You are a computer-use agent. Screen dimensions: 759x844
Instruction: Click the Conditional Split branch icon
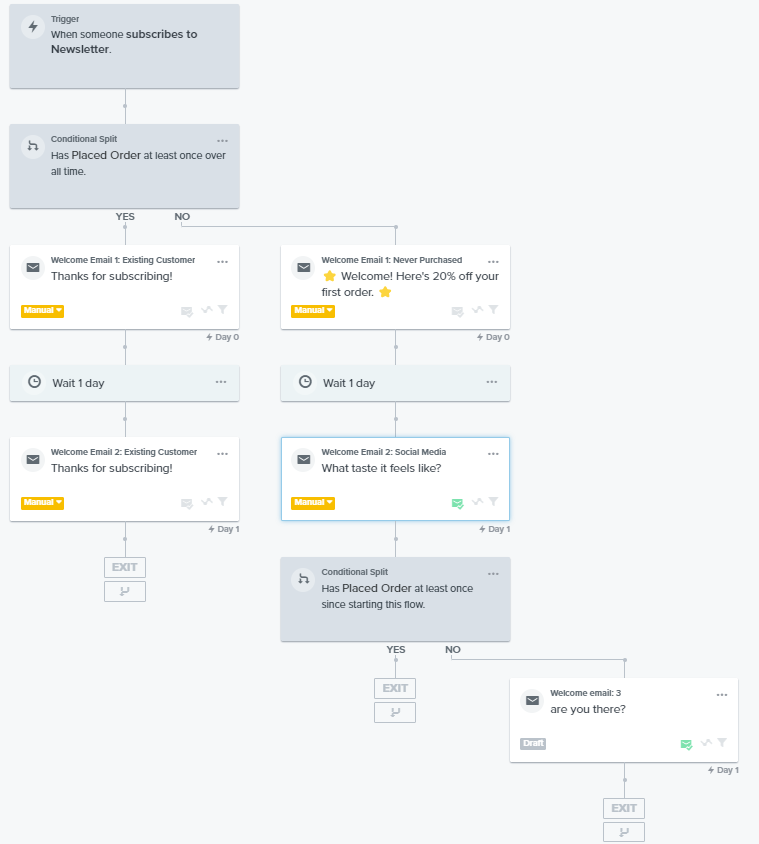tap(31, 147)
